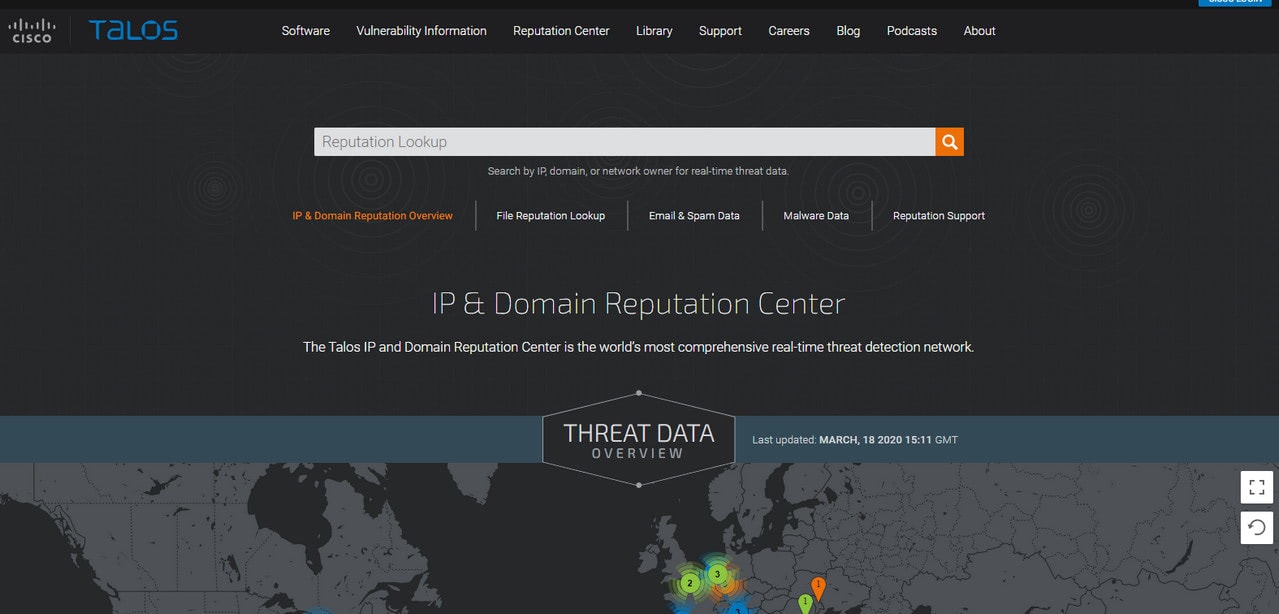The width and height of the screenshot is (1279, 614).
Task: Click the THREAT DATA OVERVIEW hexagon title
Action: pyautogui.click(x=639, y=440)
